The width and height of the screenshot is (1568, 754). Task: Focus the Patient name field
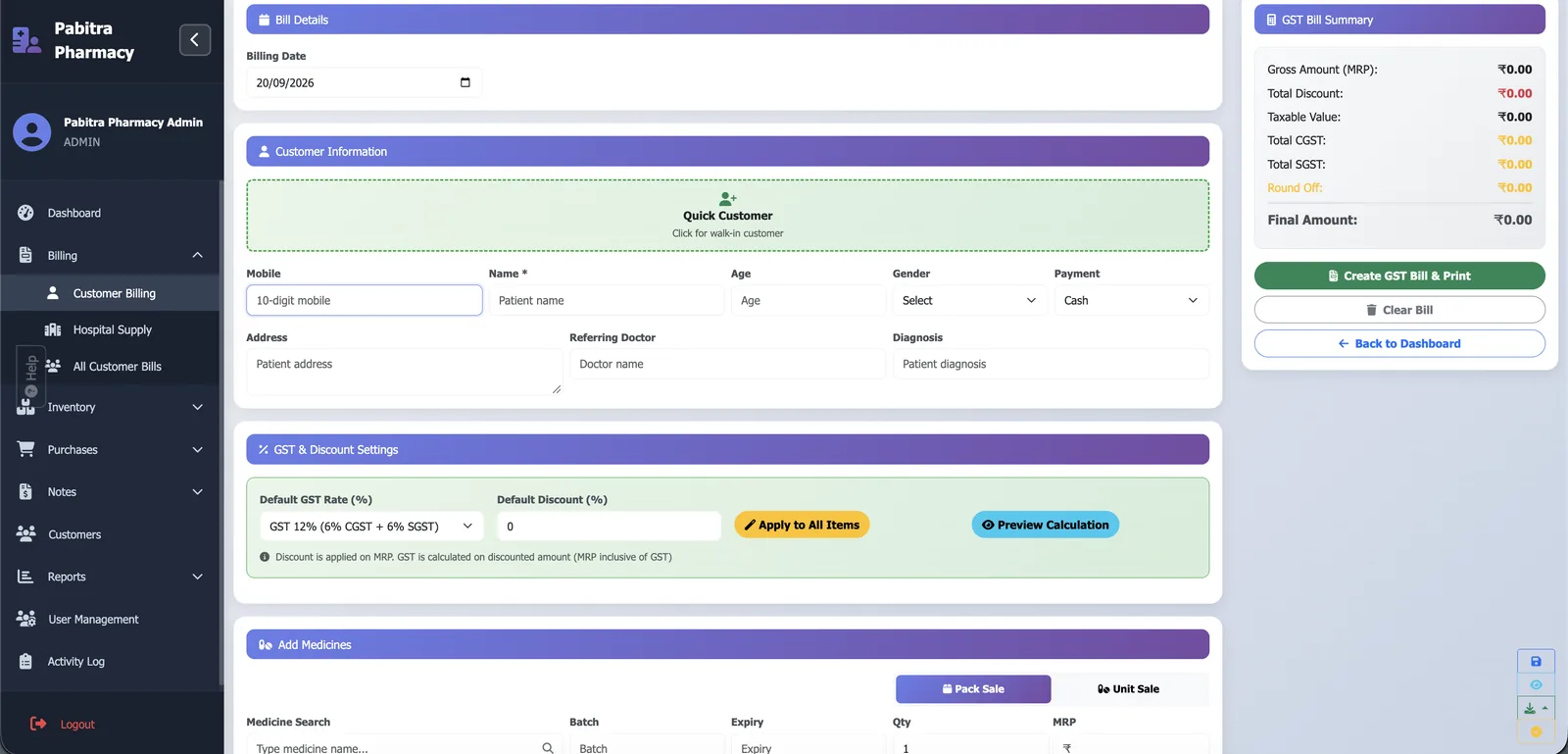[606, 300]
